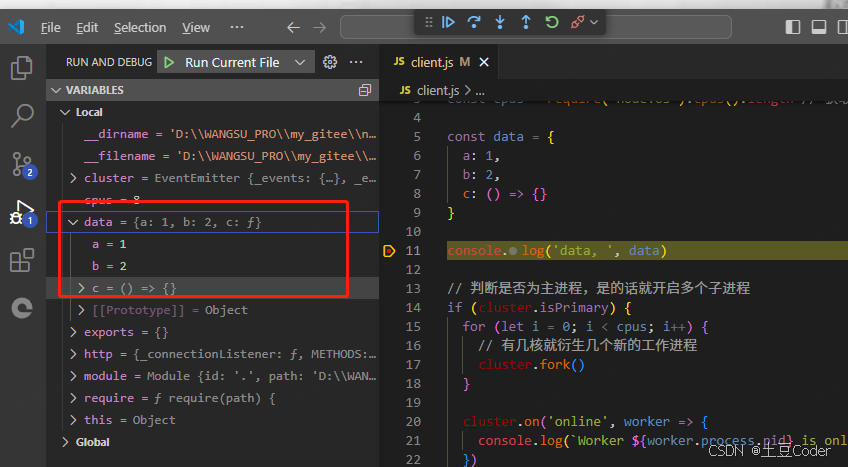This screenshot has width=848, height=467.
Task: Toggle the bottom panel layout icon
Action: [x=819, y=27]
